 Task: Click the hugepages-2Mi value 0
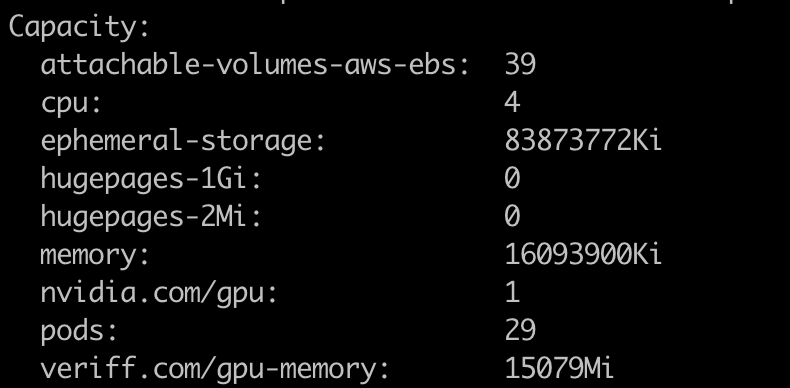click(512, 216)
